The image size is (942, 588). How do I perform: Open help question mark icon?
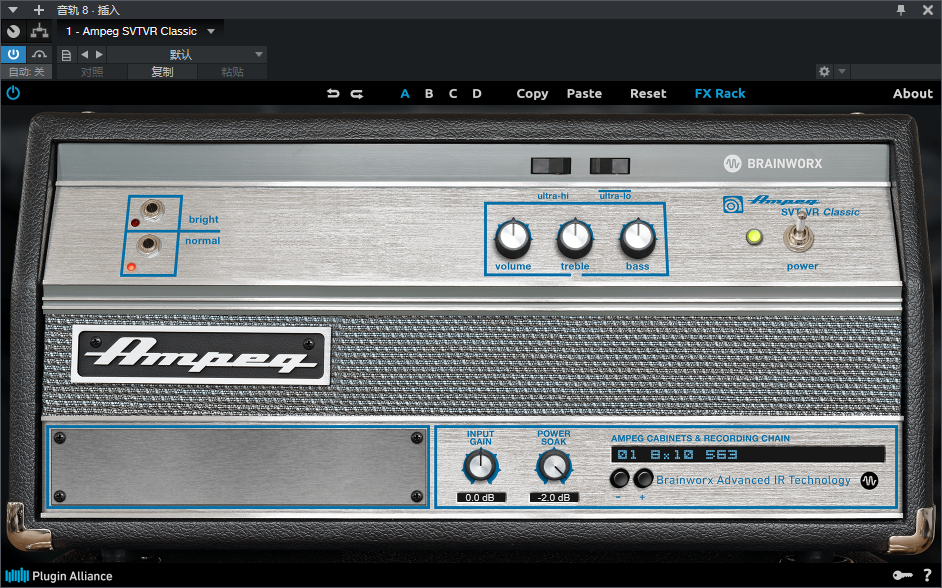point(928,575)
